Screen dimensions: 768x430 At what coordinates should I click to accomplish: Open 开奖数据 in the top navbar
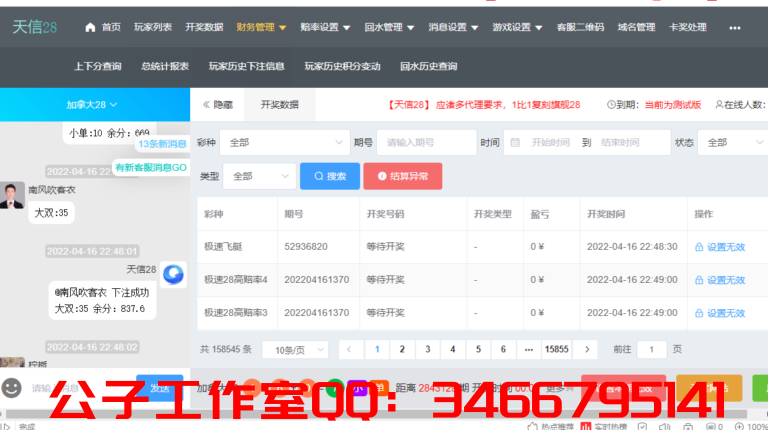(204, 27)
